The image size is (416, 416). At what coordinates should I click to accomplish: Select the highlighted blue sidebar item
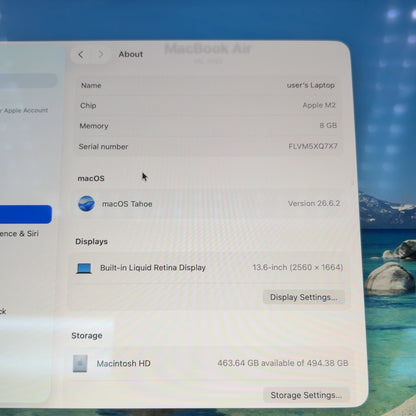pyautogui.click(x=26, y=214)
